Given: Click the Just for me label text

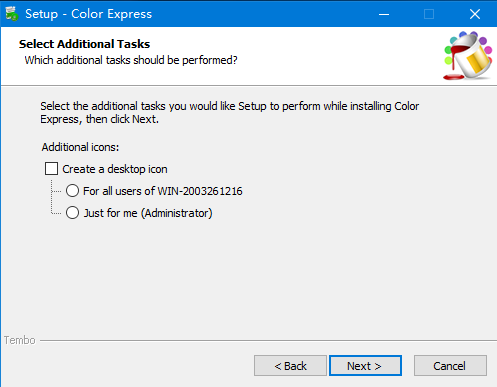Looking at the screenshot, I should click(148, 213).
